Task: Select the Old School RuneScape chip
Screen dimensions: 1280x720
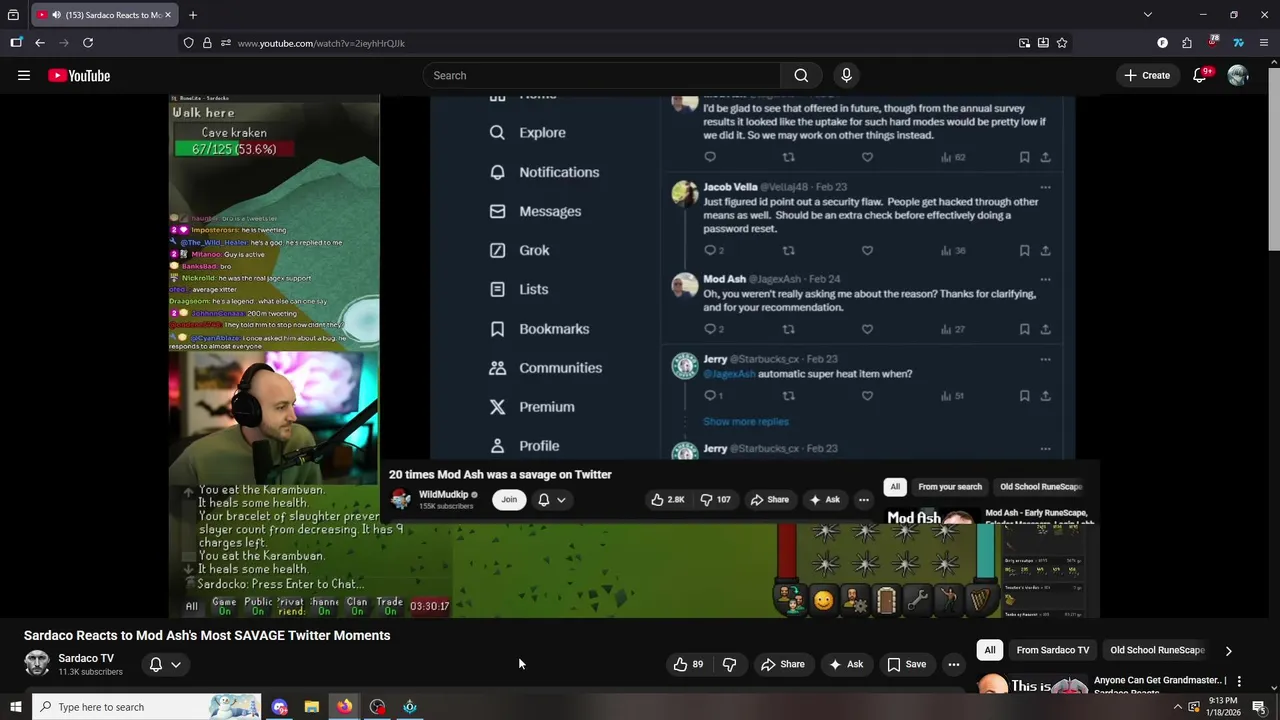Action: click(1157, 650)
